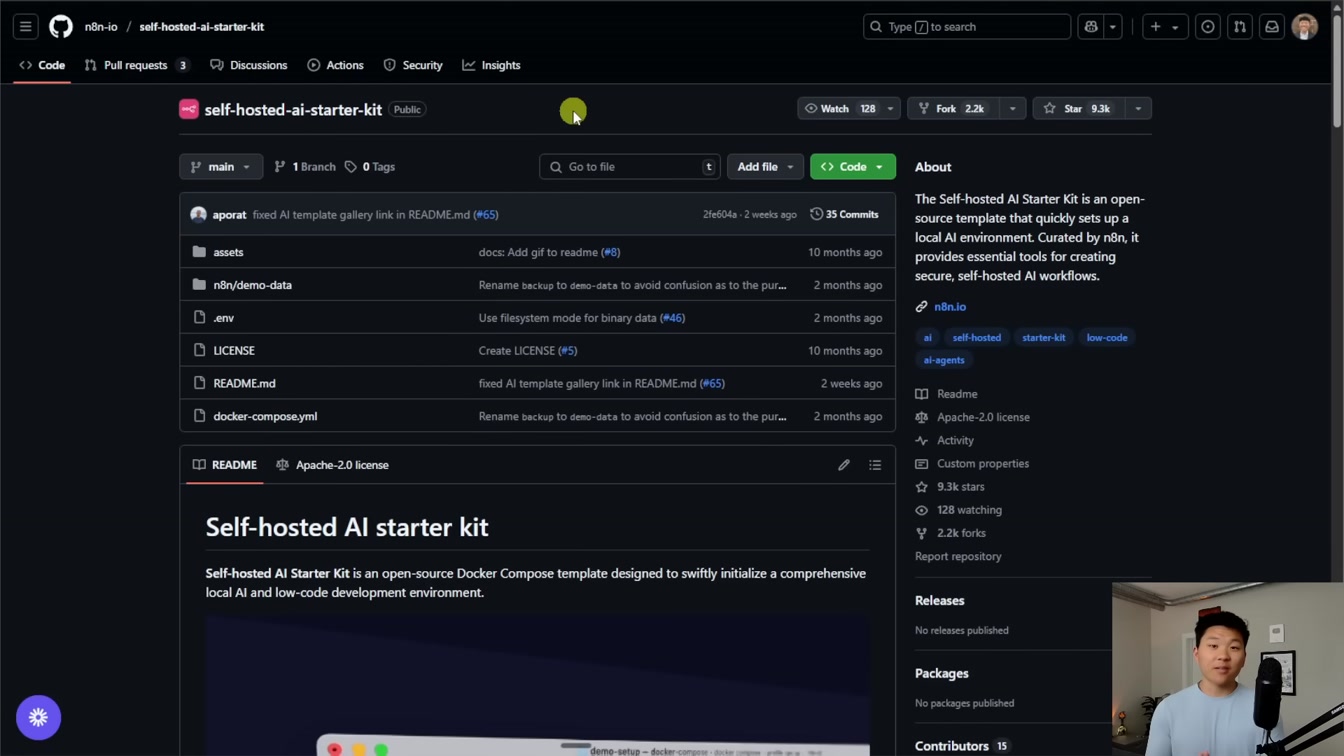
Task: Click the low-code topic tag
Action: [1107, 338]
